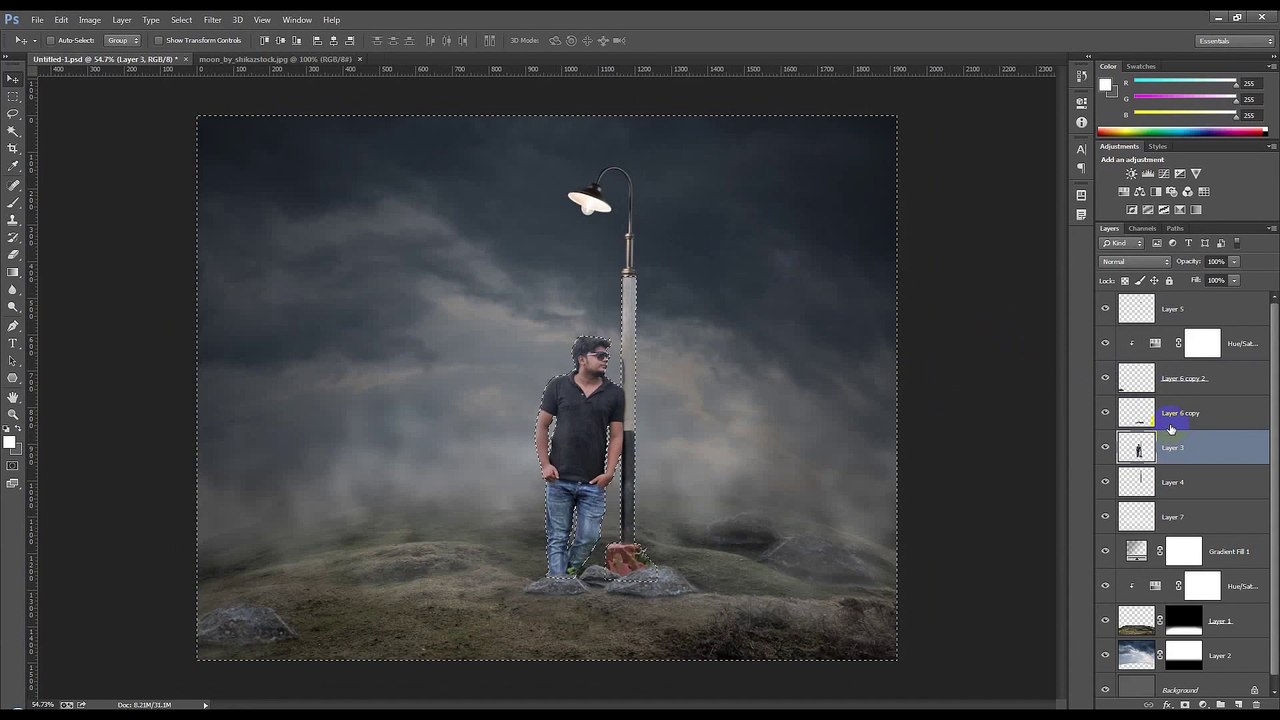Toggle visibility of Gradient Fill 1 layer

(1105, 551)
